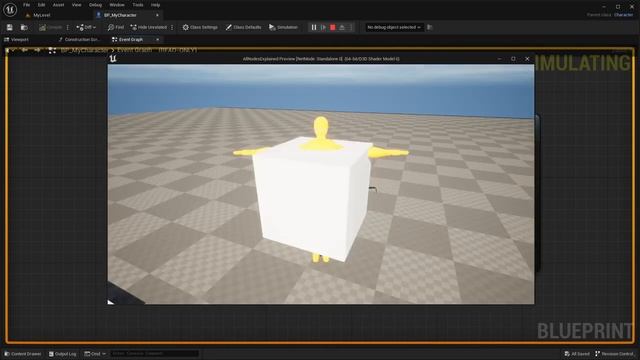Viewport: 640px width, 360px height.
Task: Open the Revision Control menu
Action: click(x=614, y=354)
